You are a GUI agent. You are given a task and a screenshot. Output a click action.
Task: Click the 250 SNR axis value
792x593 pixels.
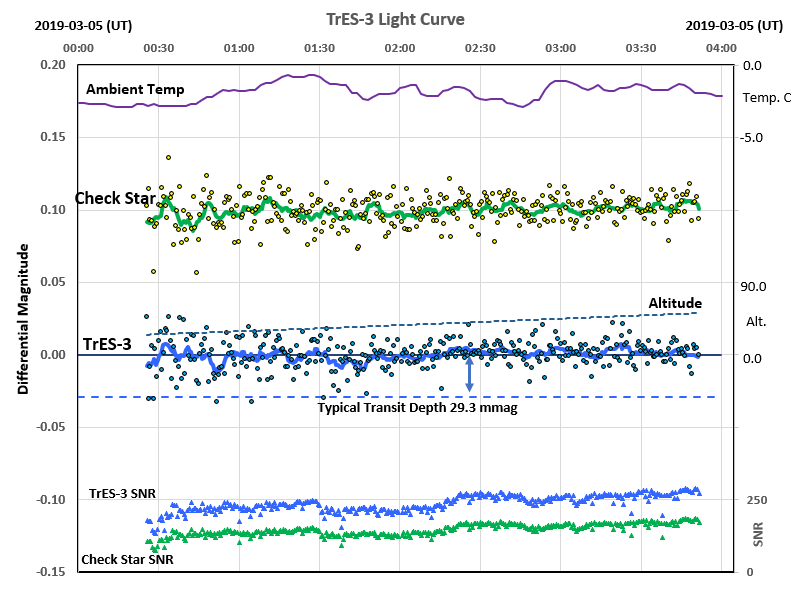pos(757,500)
